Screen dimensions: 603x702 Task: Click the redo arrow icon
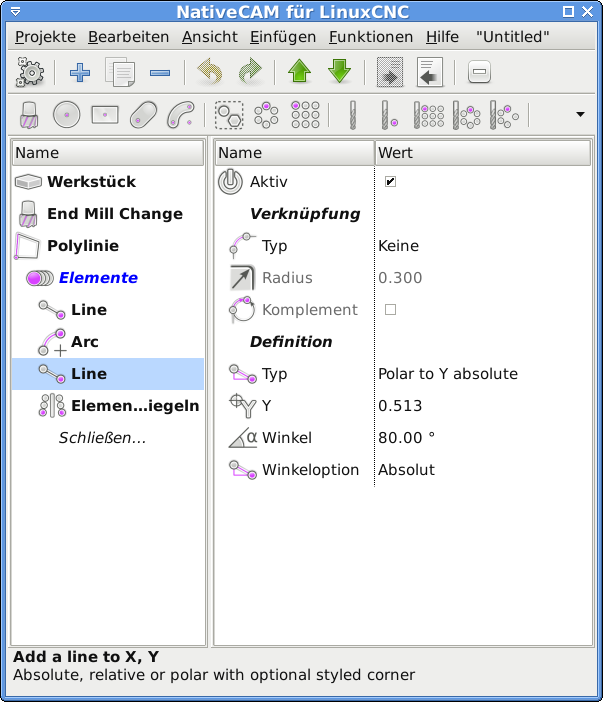coord(250,71)
